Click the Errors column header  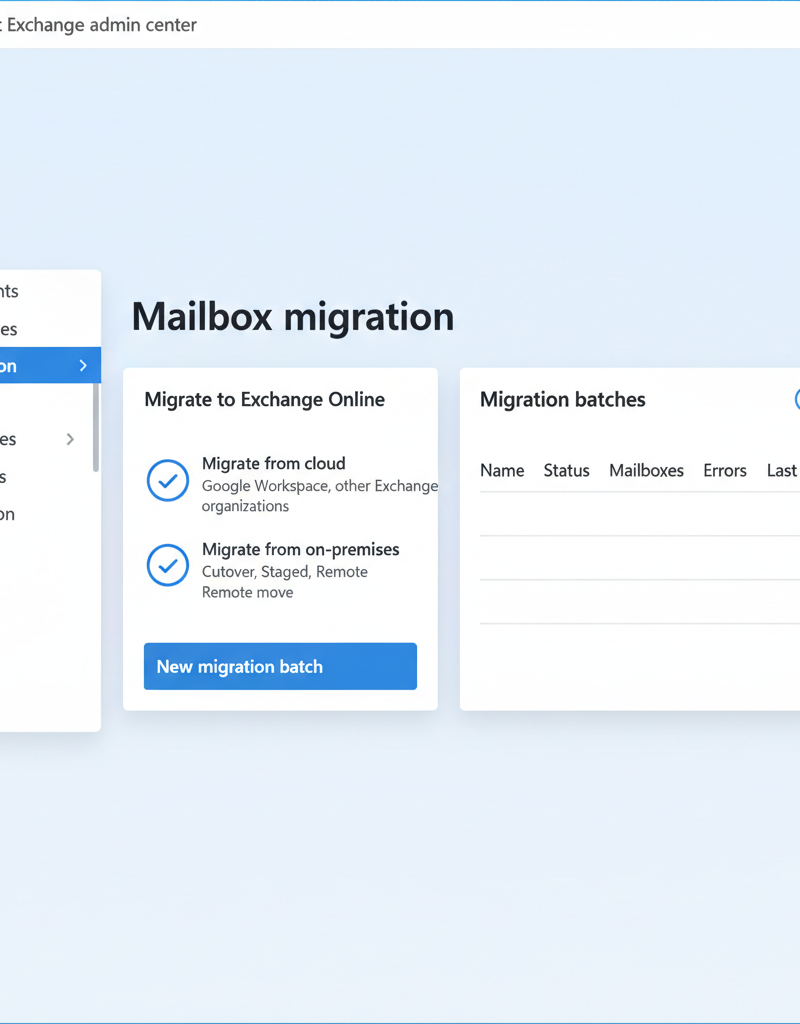(x=725, y=470)
